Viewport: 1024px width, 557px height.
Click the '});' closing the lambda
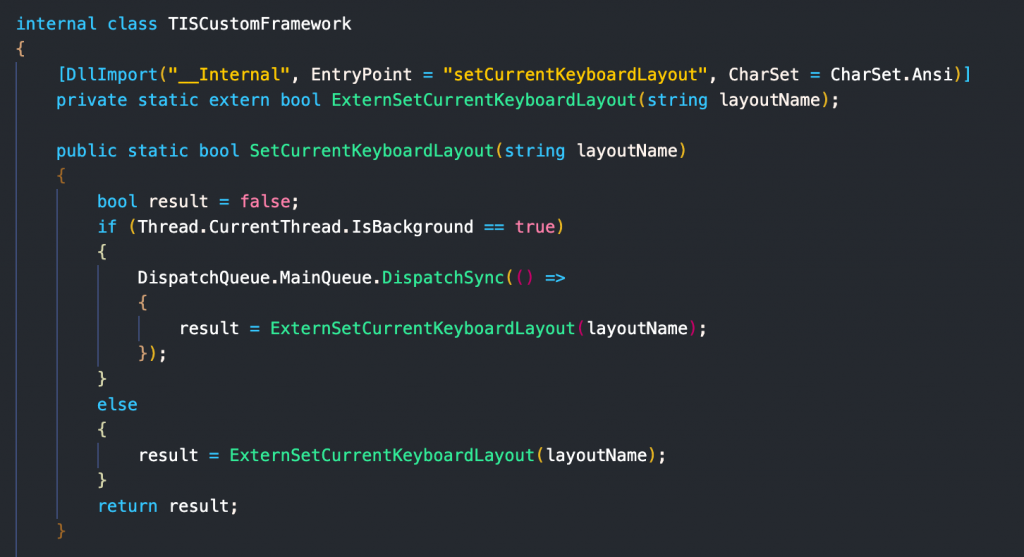pyautogui.click(x=153, y=353)
